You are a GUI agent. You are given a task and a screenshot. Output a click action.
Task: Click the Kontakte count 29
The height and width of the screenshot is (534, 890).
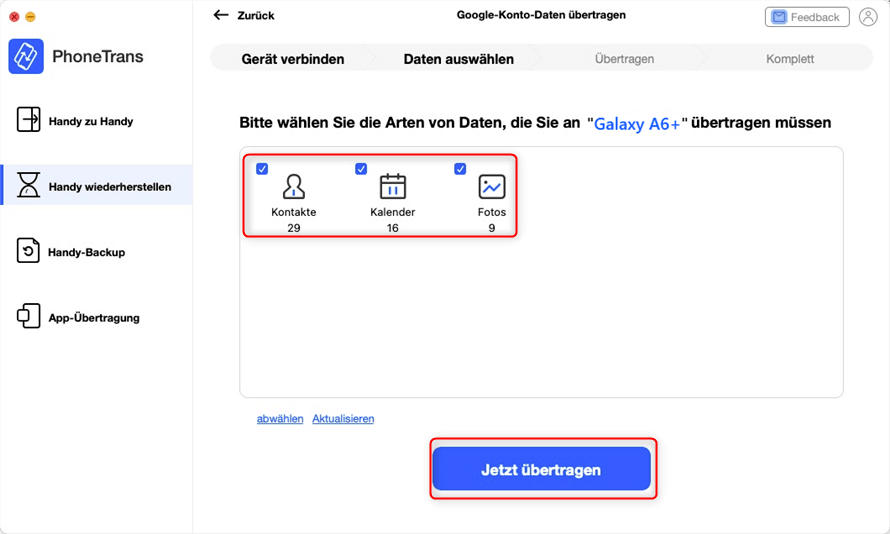[293, 228]
